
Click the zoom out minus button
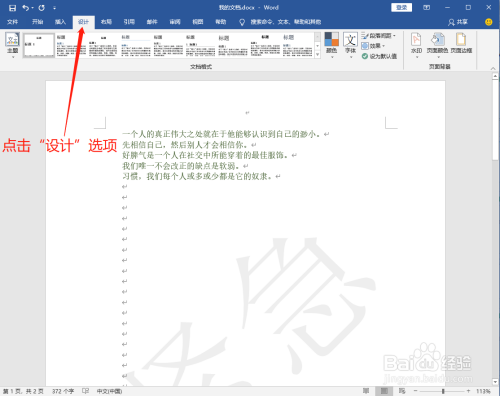click(x=415, y=391)
